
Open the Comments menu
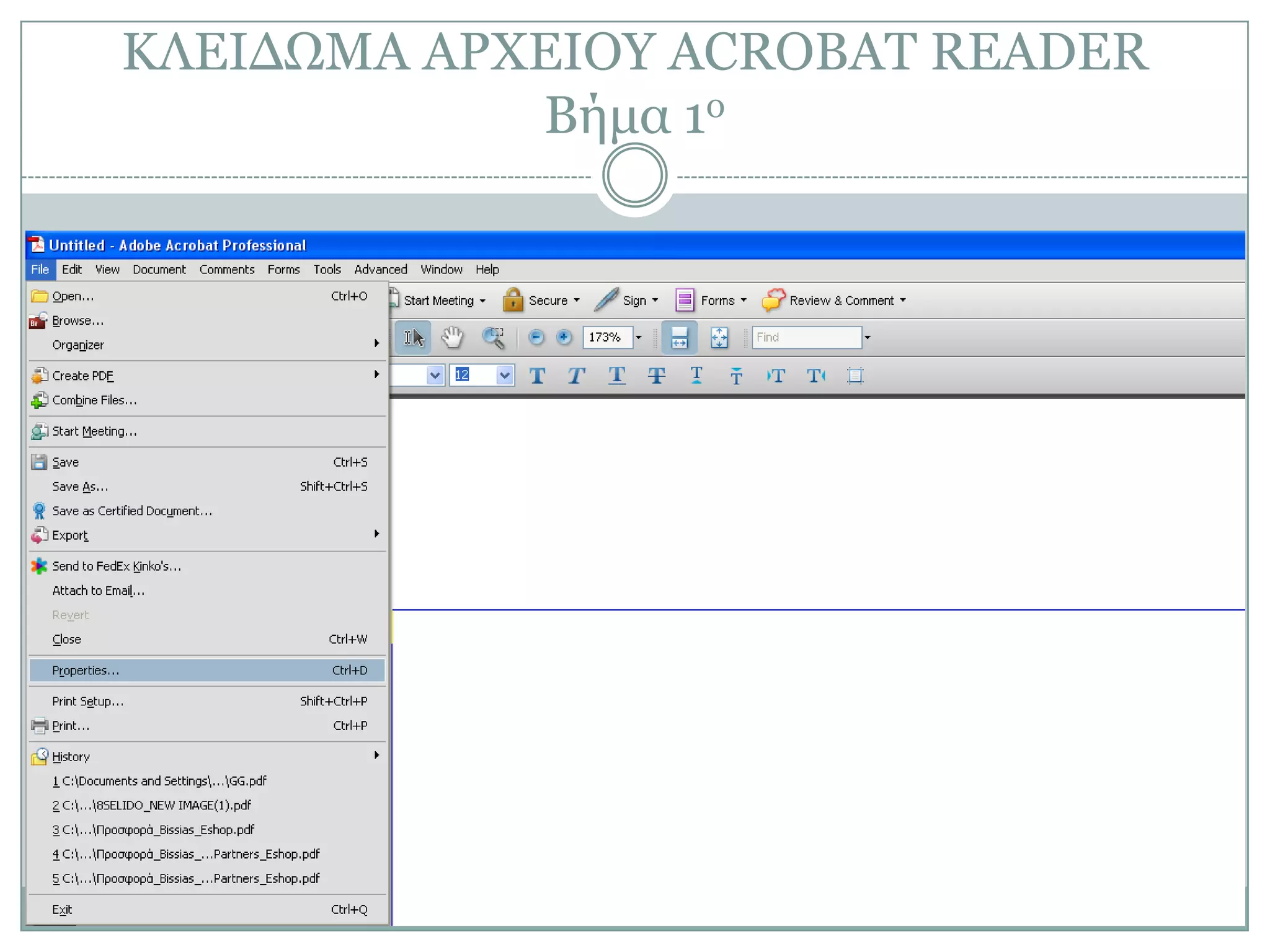tap(227, 270)
